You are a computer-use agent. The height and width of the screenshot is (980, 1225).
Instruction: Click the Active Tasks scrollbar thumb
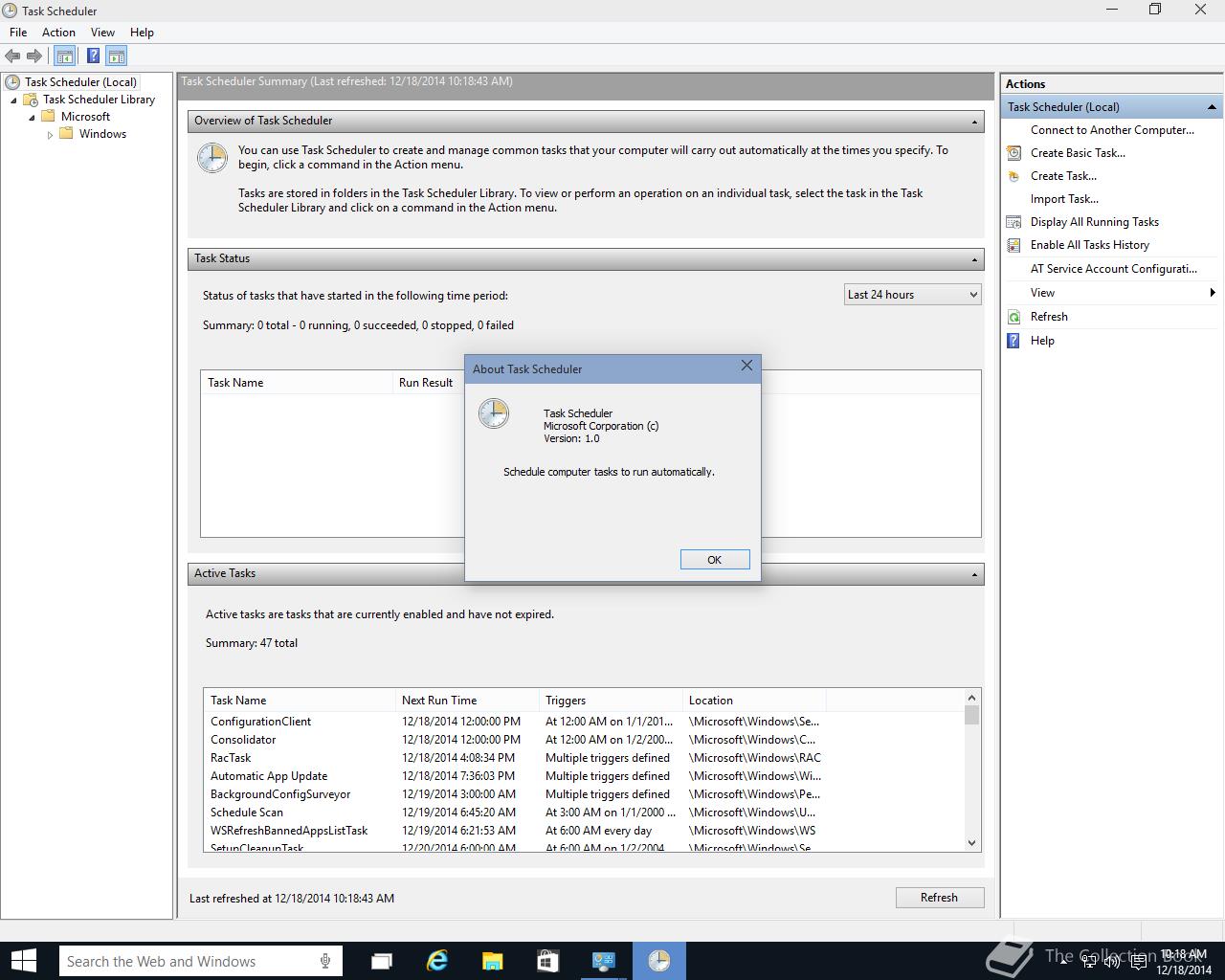pyautogui.click(x=971, y=715)
